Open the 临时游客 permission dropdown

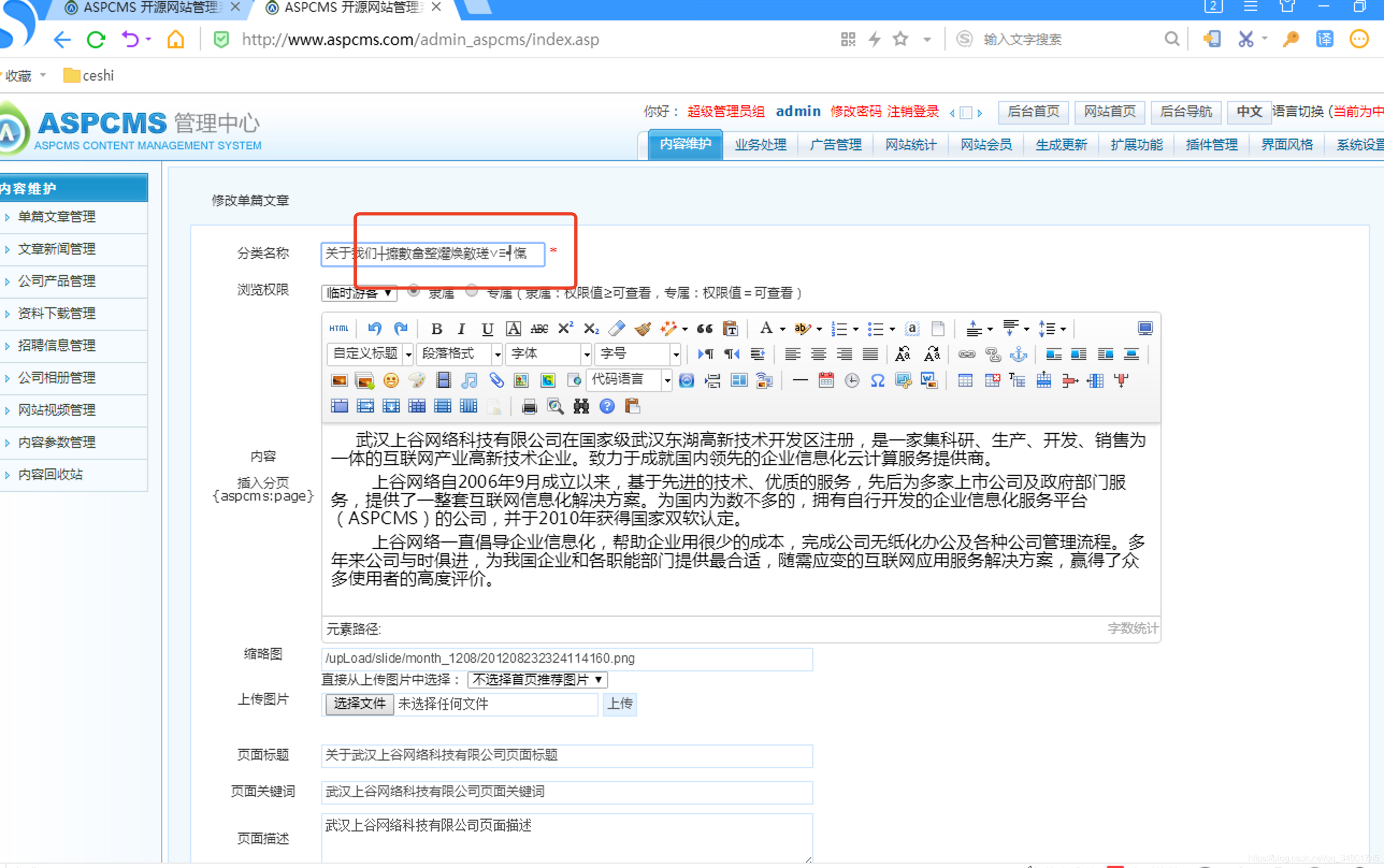tap(358, 293)
